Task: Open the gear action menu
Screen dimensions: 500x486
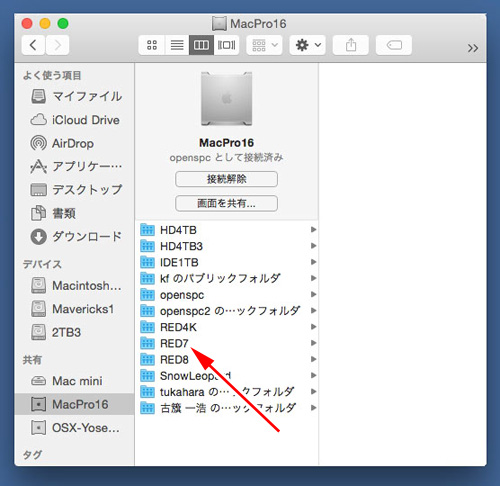Action: [308, 45]
